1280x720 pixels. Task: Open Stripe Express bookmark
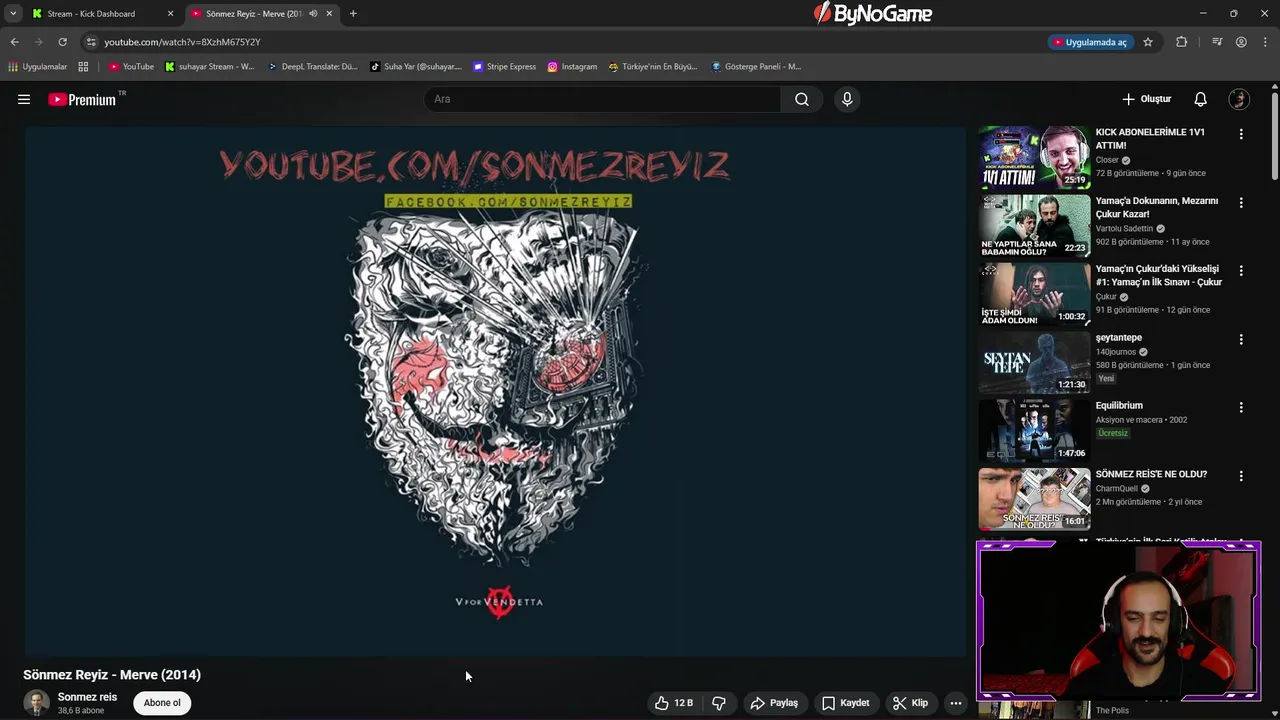point(505,67)
